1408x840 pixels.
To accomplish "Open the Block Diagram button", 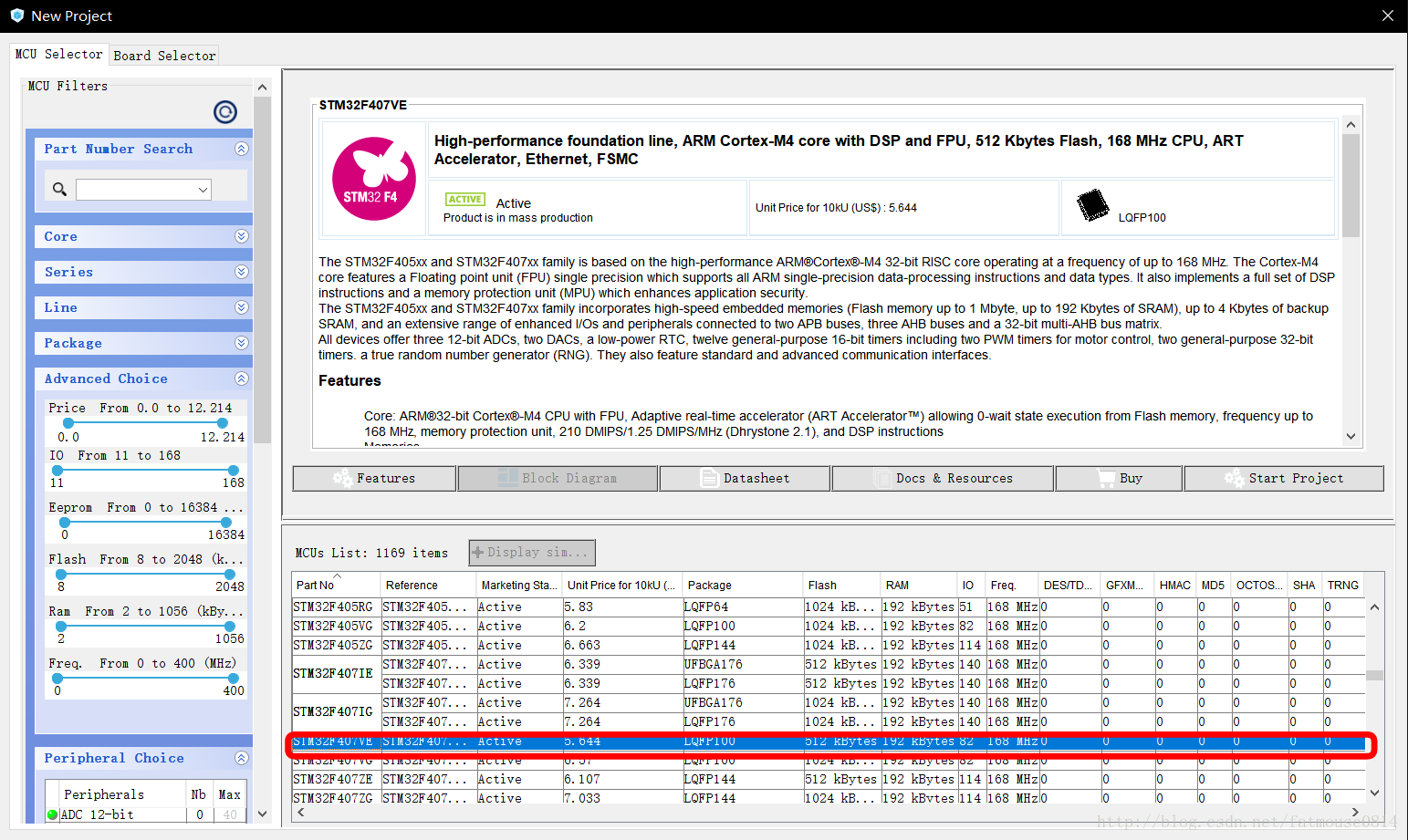I will pyautogui.click(x=558, y=478).
